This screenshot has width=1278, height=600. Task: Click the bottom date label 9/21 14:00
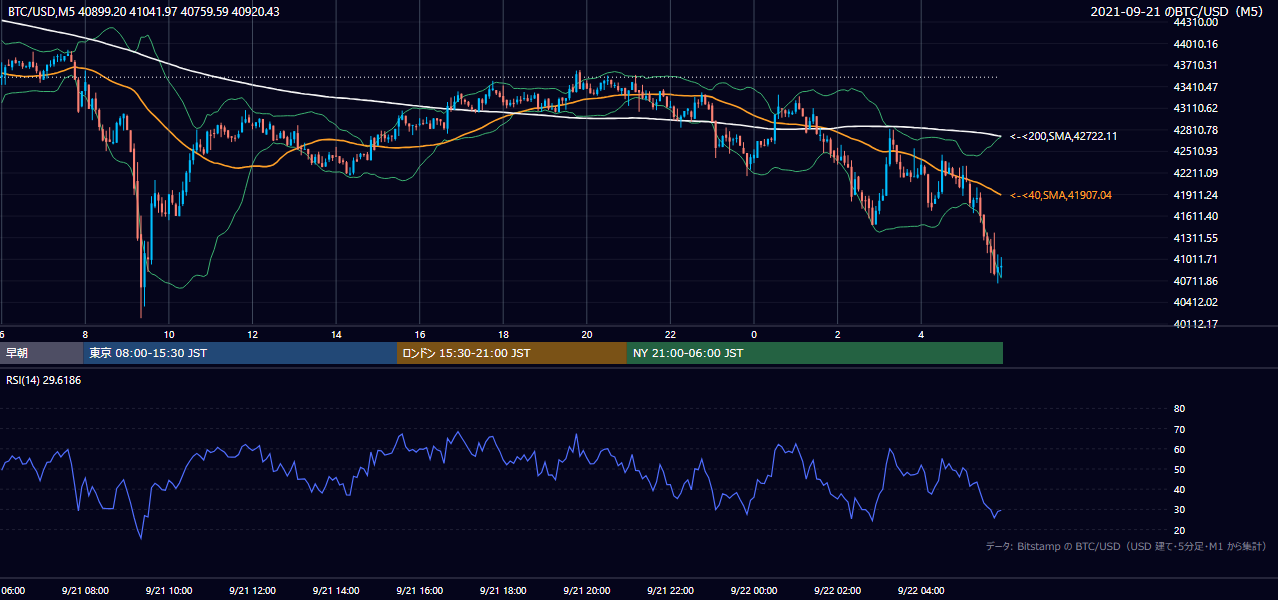click(336, 591)
